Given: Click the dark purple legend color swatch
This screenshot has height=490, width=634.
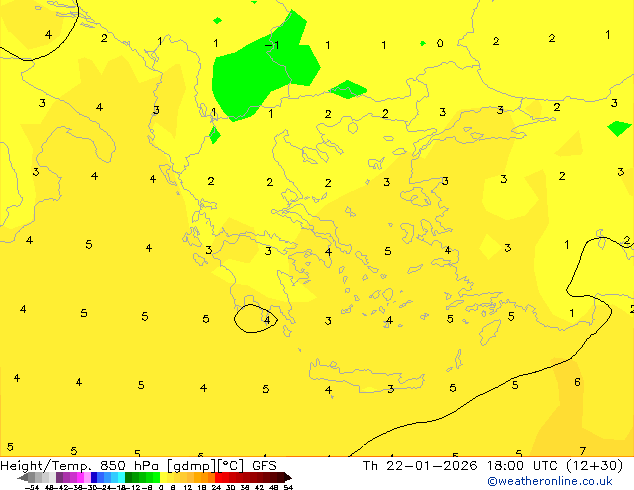Looking at the screenshot, I should [59, 477].
